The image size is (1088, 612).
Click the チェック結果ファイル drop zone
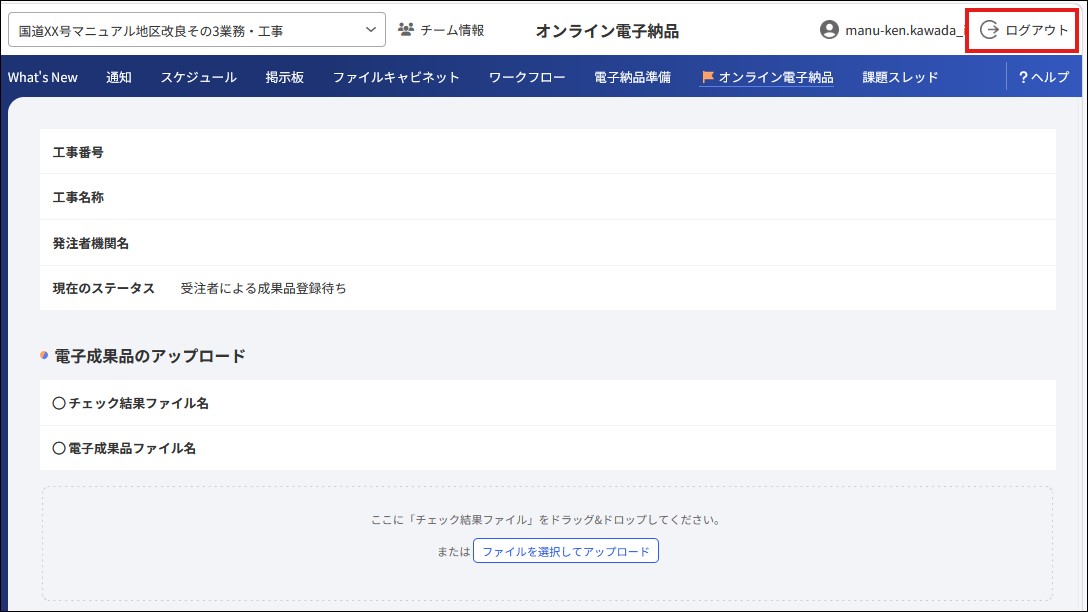click(x=547, y=543)
